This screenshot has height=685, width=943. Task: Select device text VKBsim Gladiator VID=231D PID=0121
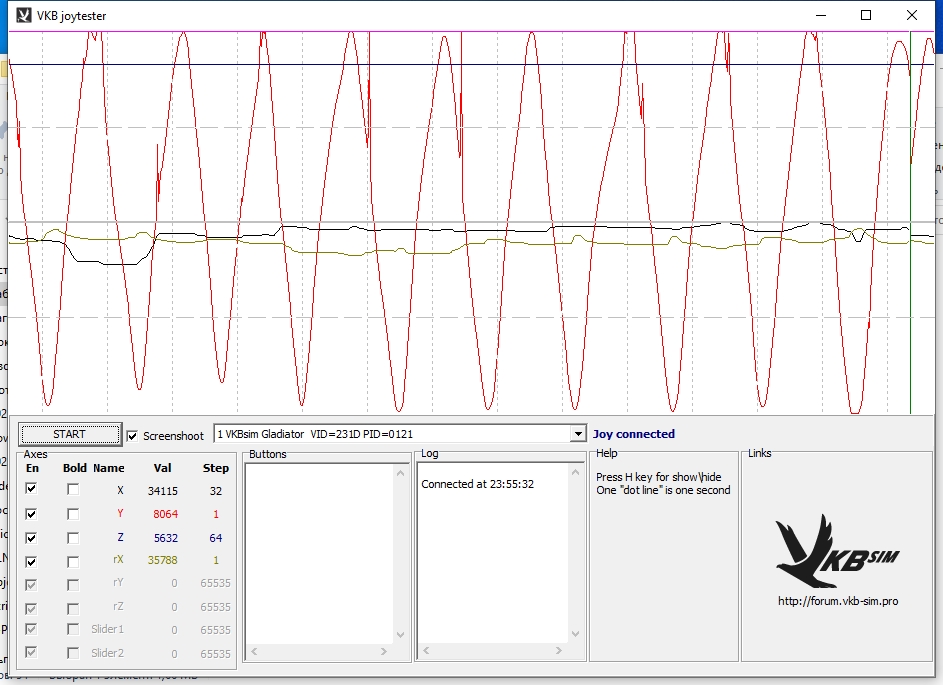(x=315, y=434)
